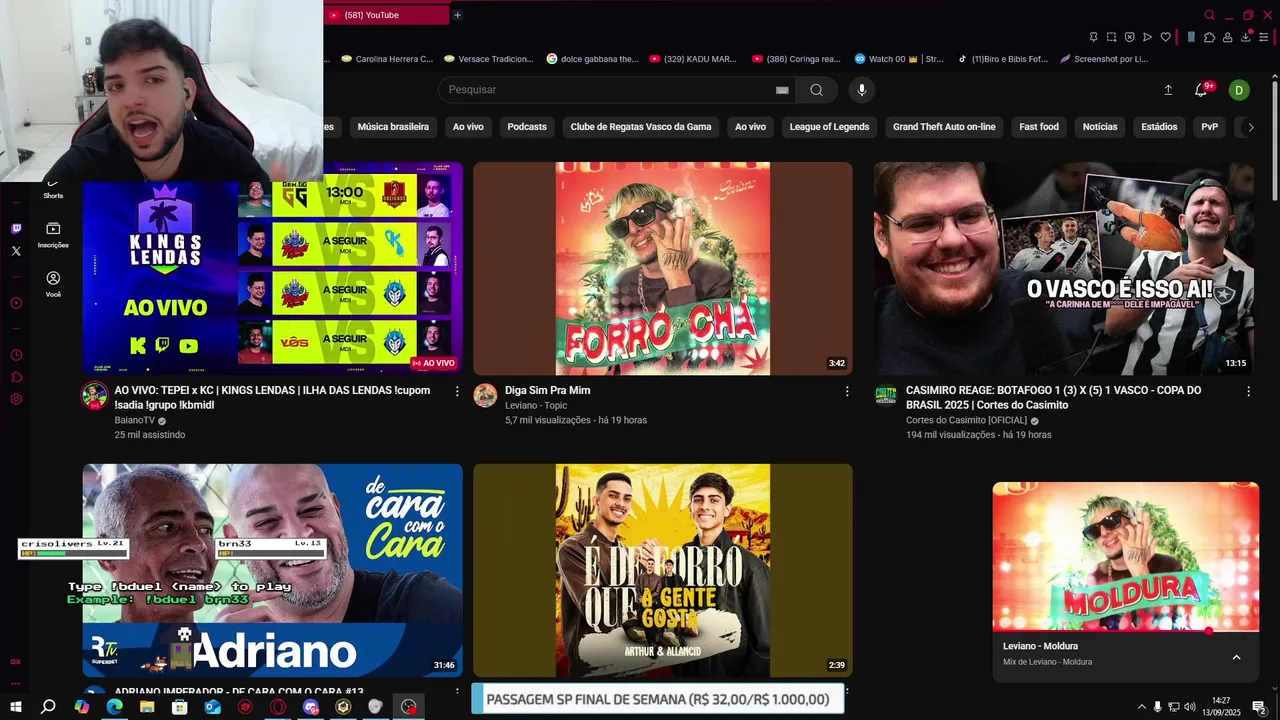Select the Podcasts chip
Viewport: 1280px width, 720px height.
tap(527, 127)
